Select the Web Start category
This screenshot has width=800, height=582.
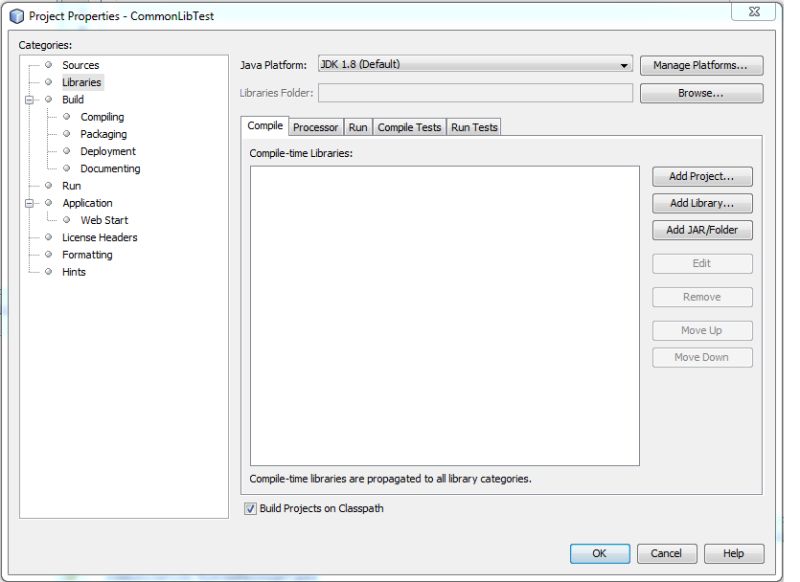click(x=103, y=220)
